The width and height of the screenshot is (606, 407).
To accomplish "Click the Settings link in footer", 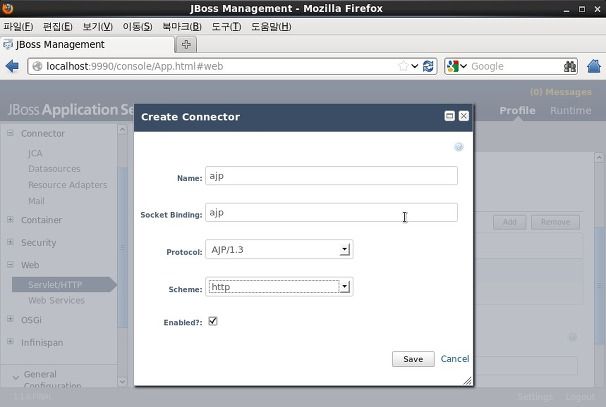I will 535,397.
